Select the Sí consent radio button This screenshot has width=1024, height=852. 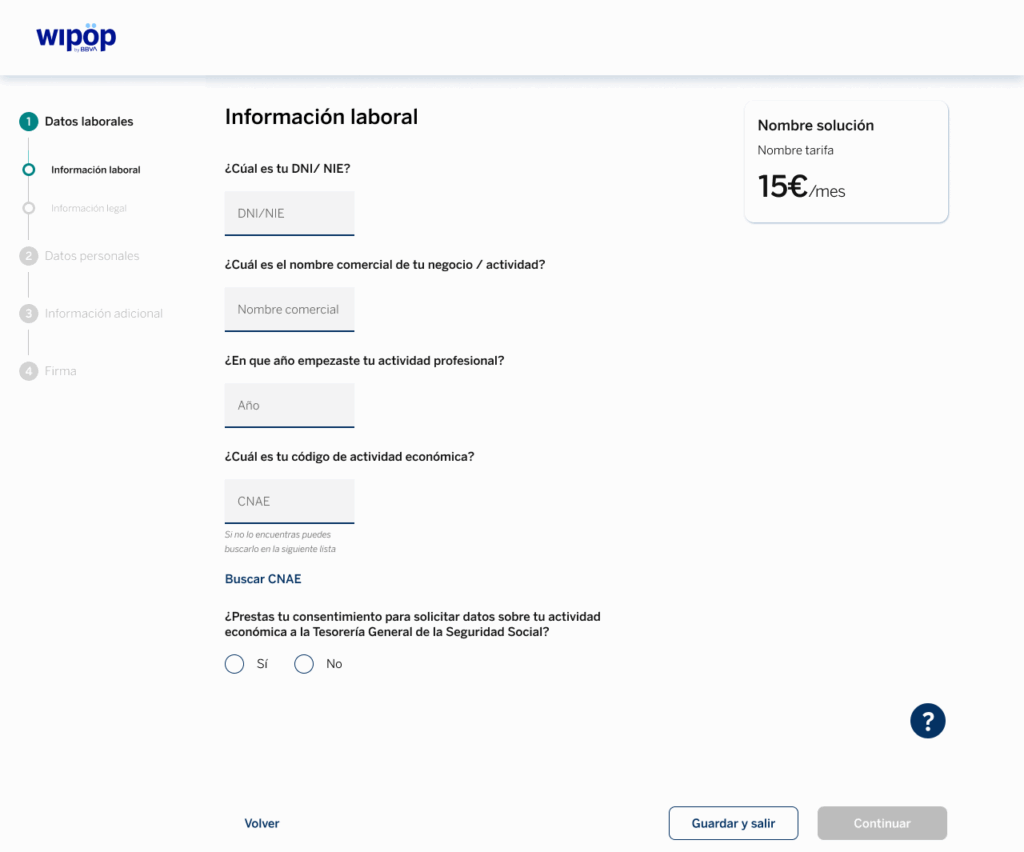[235, 664]
